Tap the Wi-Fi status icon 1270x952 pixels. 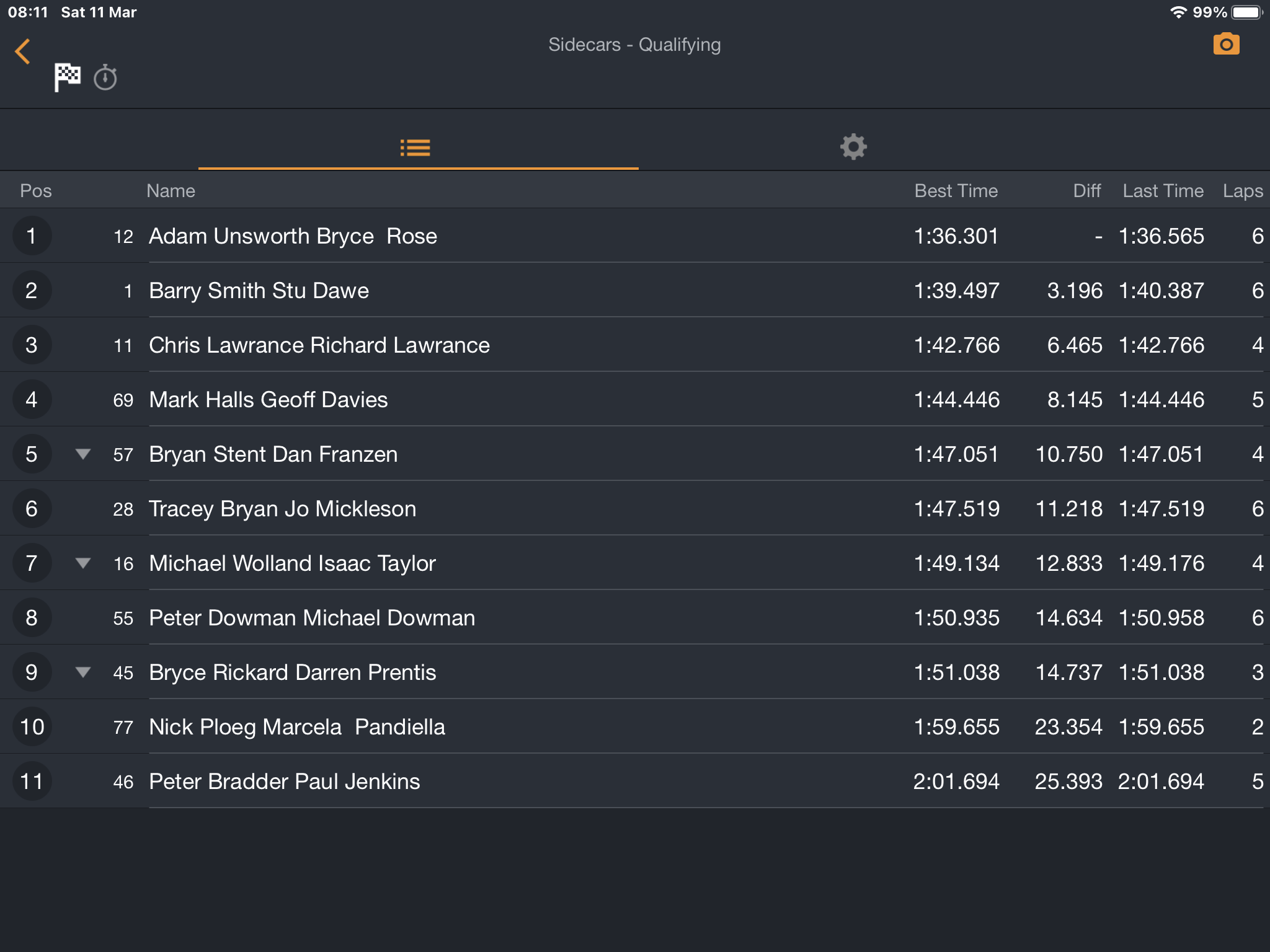click(1178, 12)
